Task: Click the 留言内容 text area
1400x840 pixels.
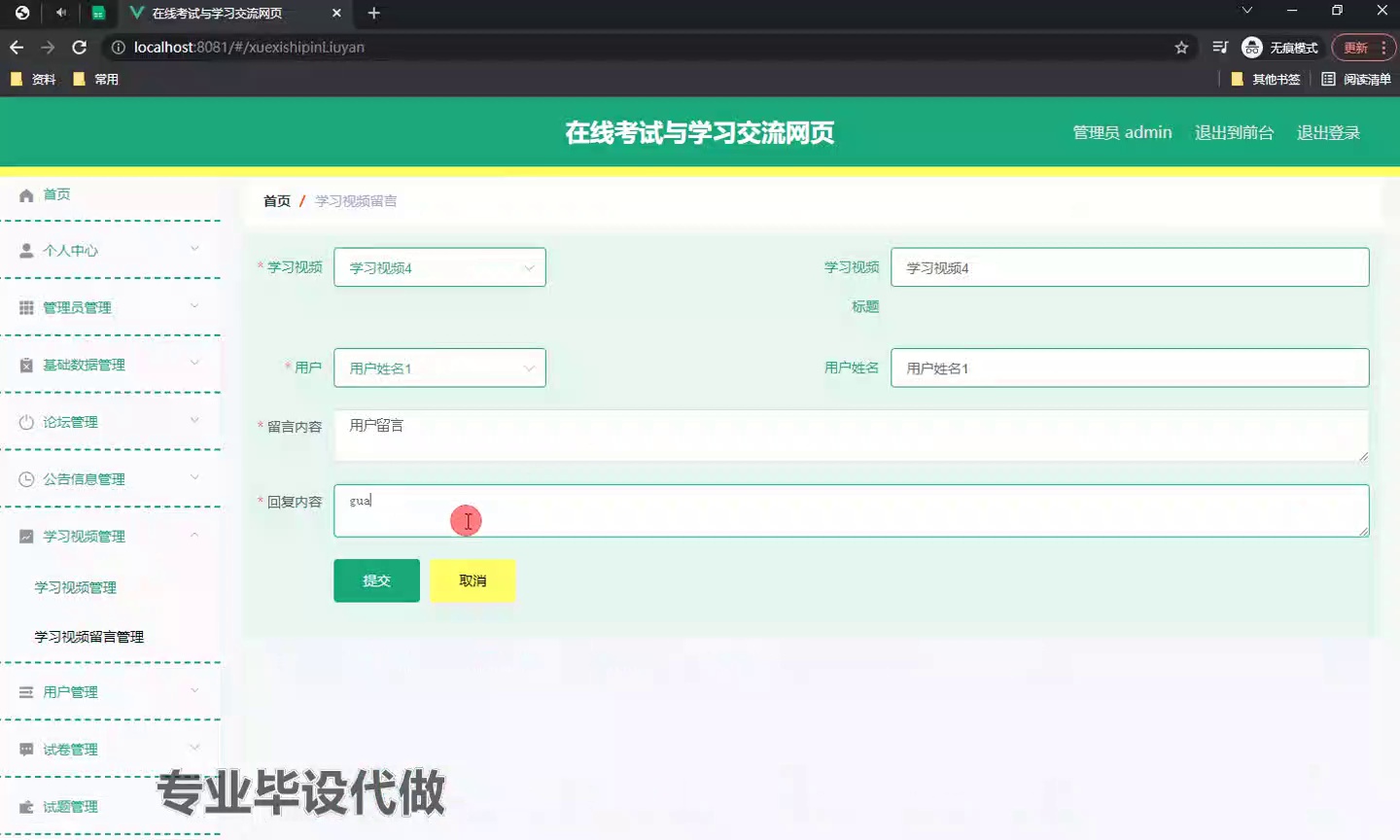Action: (851, 436)
